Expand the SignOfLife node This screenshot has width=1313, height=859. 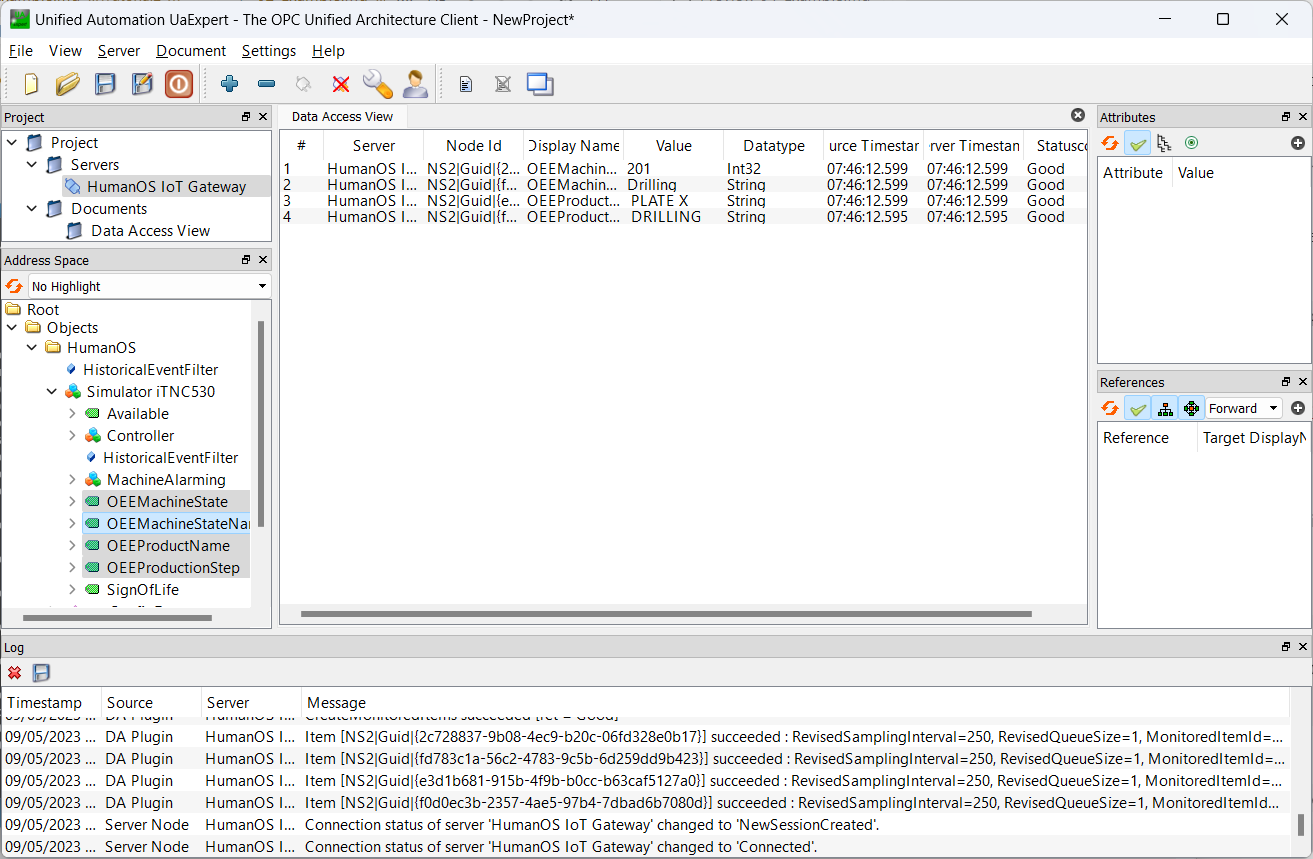tap(72, 590)
